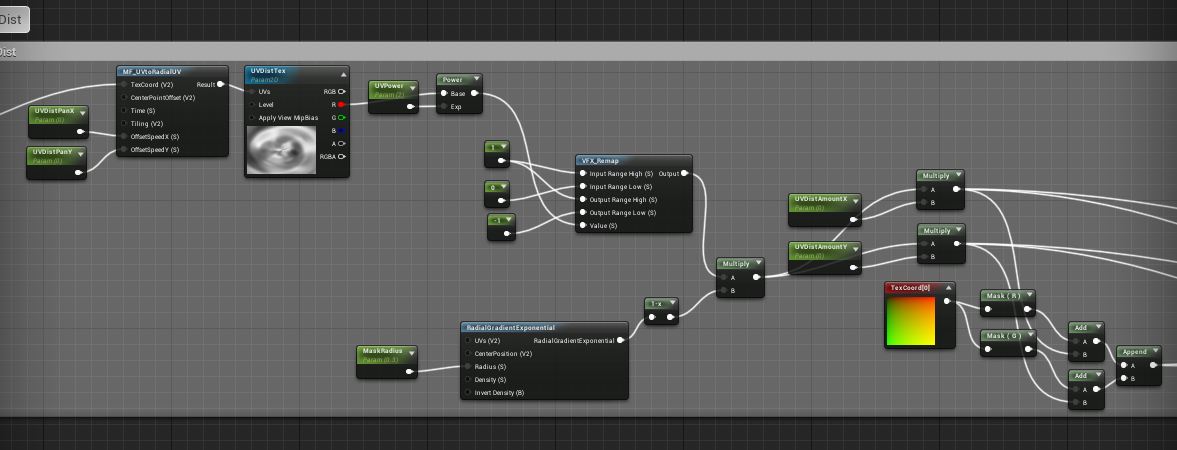Collapse the UVDistTex node preview arrow
Image resolution: width=1177 pixels, height=450 pixels.
(x=343, y=73)
